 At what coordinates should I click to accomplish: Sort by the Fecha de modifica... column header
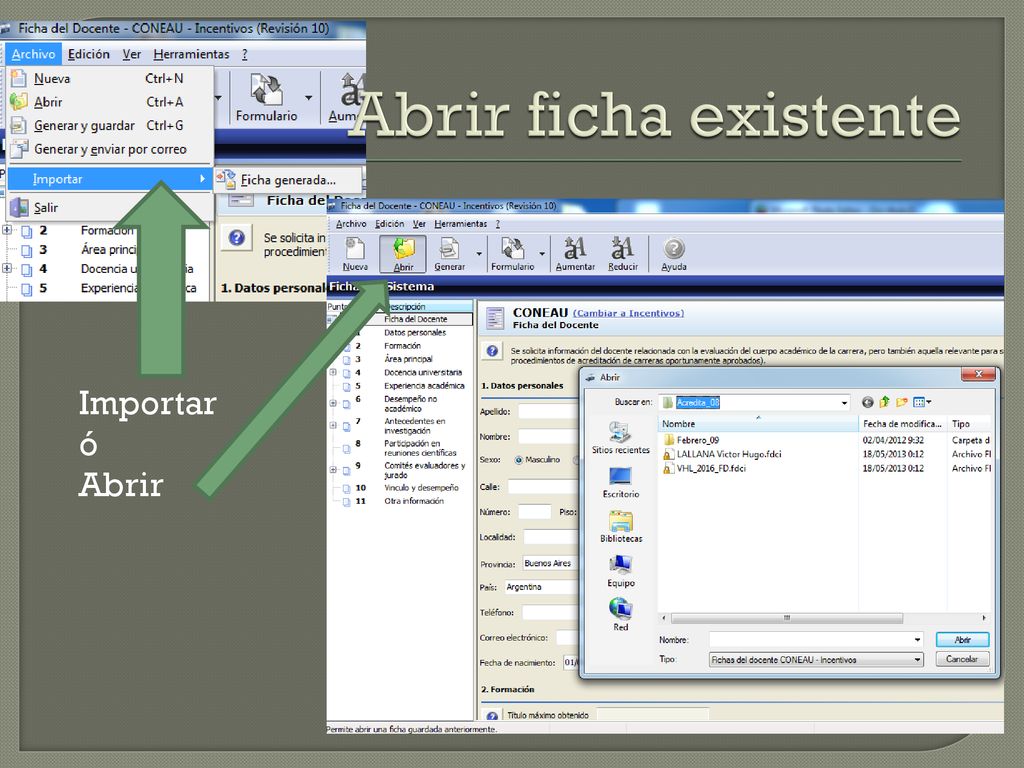click(x=903, y=424)
